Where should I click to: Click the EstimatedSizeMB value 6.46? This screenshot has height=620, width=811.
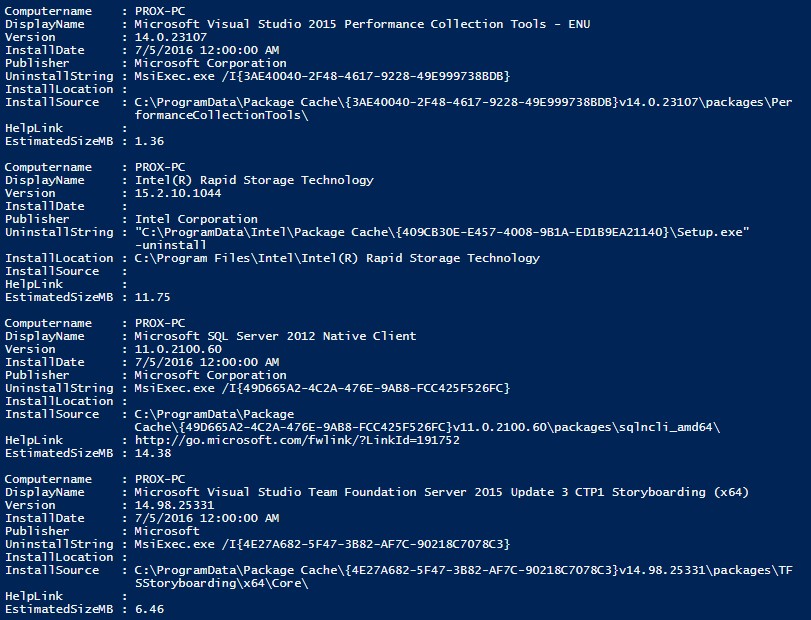click(149, 610)
